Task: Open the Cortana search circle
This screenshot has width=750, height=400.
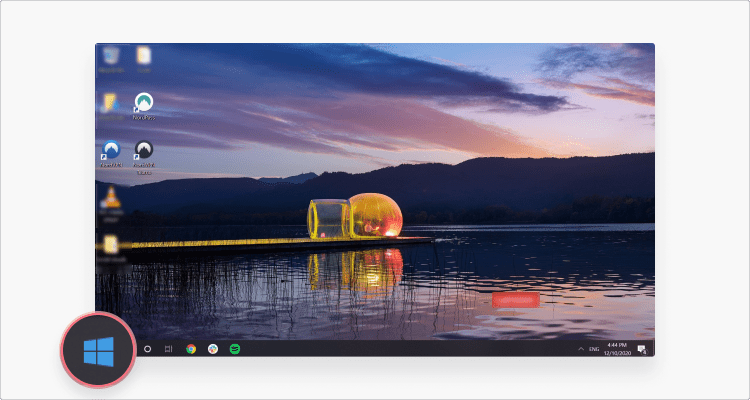Action: (x=147, y=349)
